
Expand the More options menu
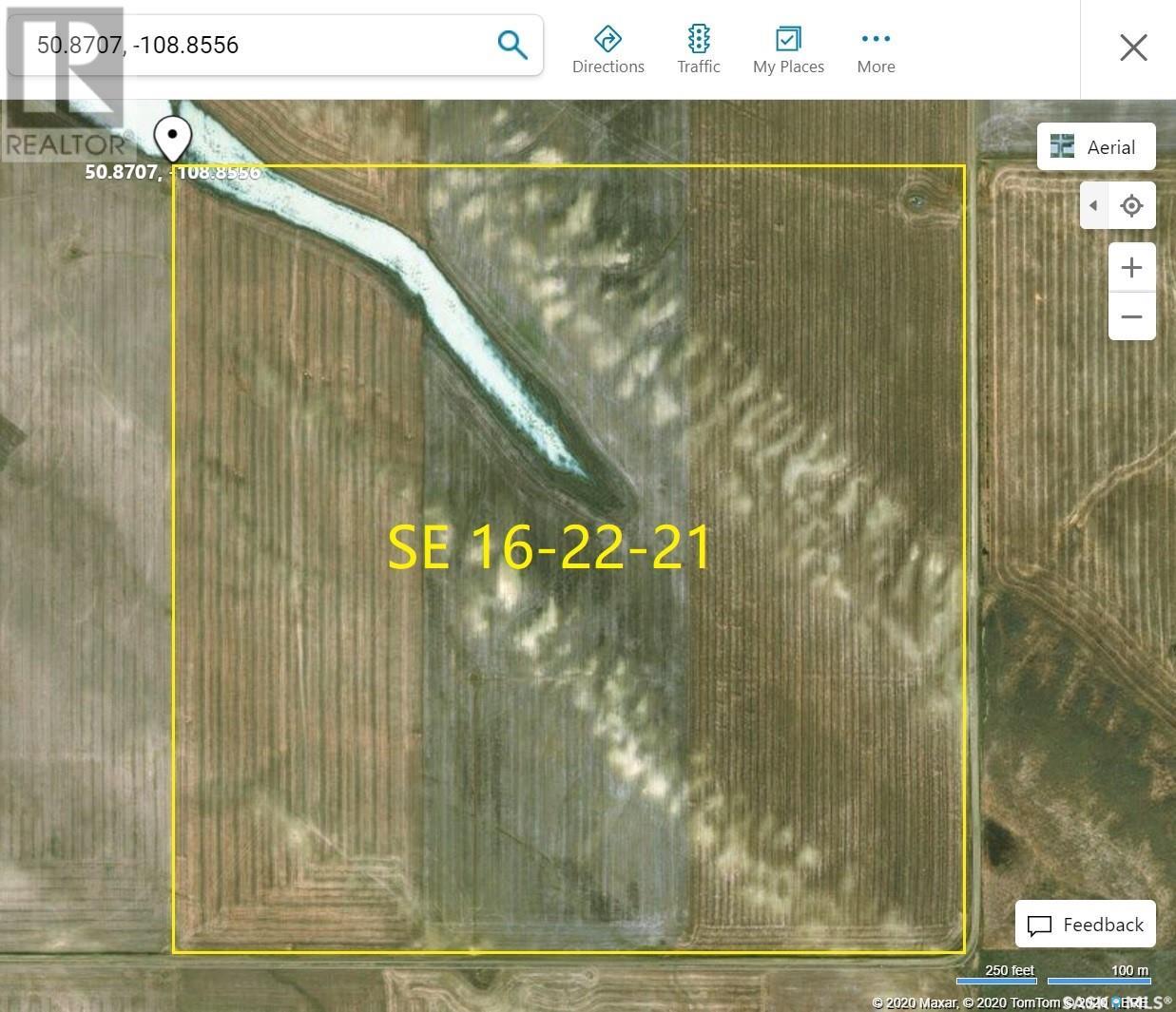[876, 49]
